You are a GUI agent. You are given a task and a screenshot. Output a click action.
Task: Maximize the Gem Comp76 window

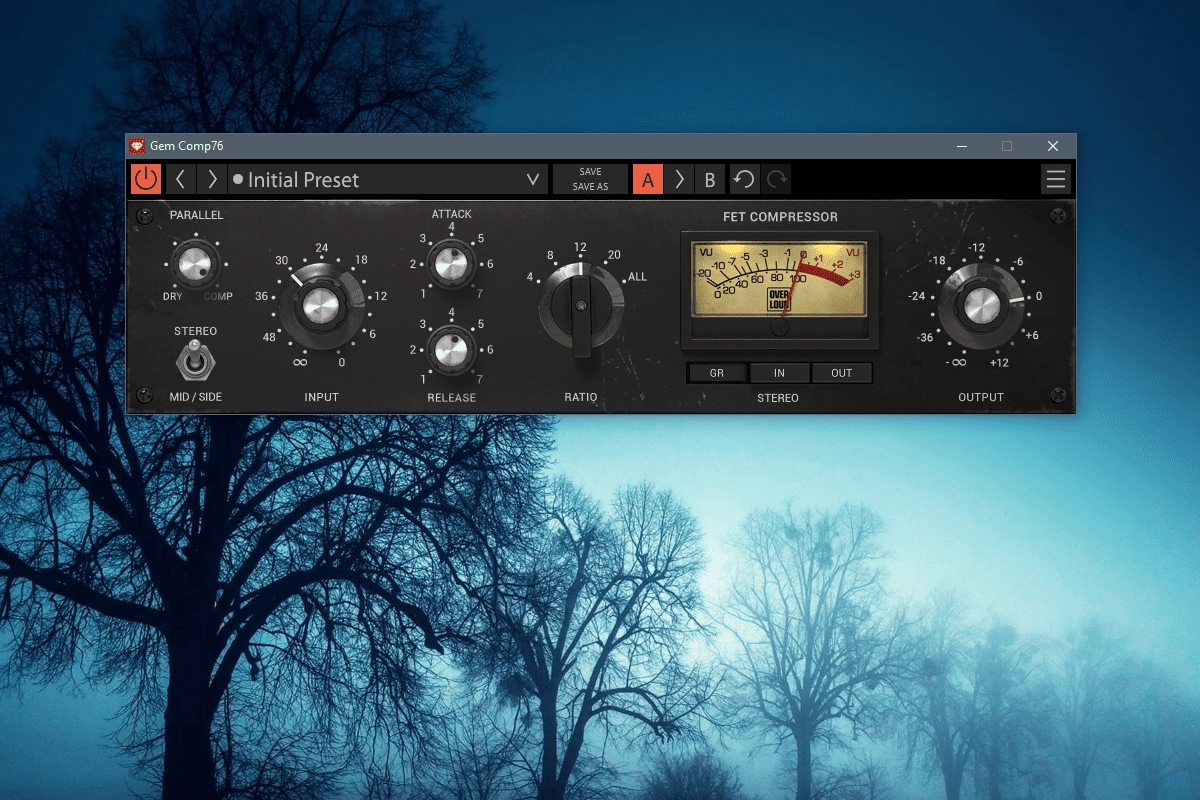(1007, 146)
